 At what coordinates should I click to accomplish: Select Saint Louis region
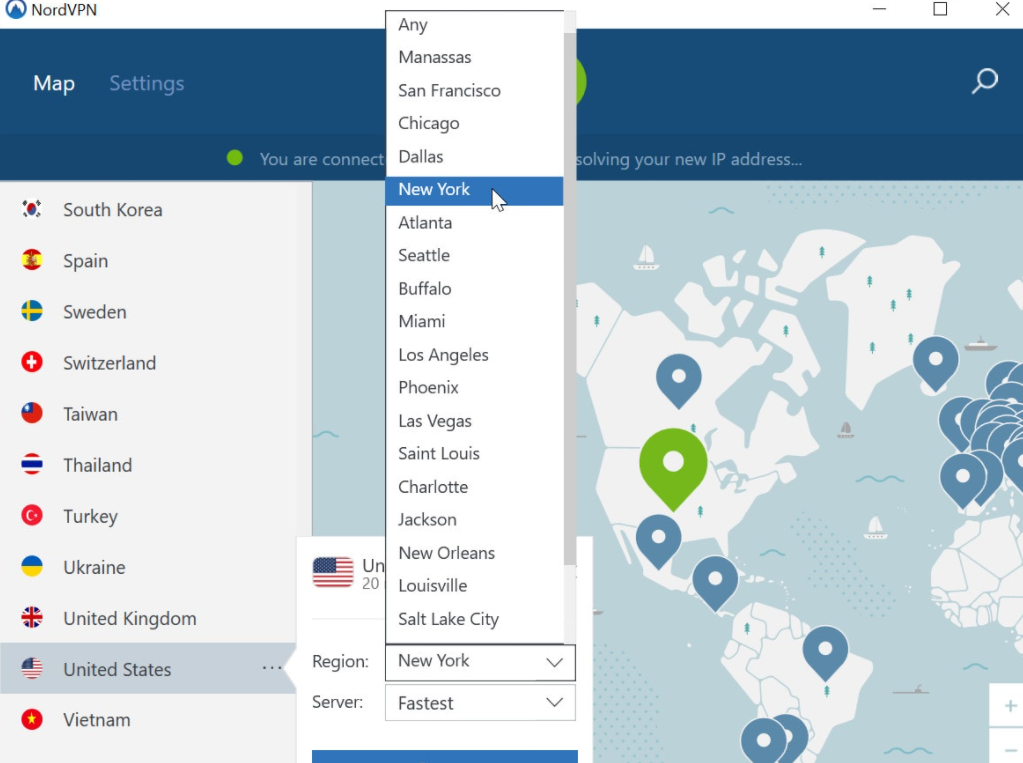click(474, 454)
